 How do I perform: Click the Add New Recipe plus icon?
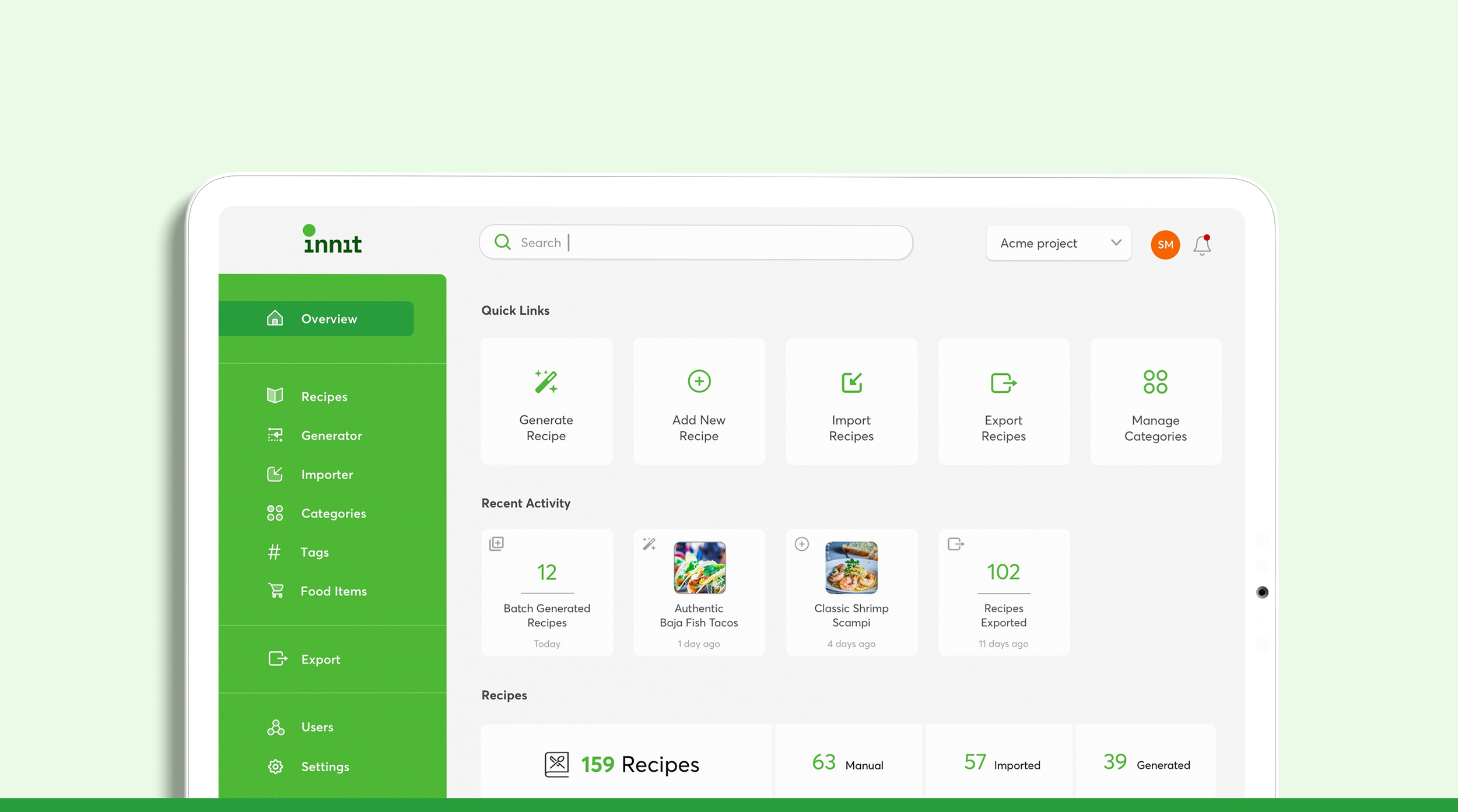click(x=699, y=381)
